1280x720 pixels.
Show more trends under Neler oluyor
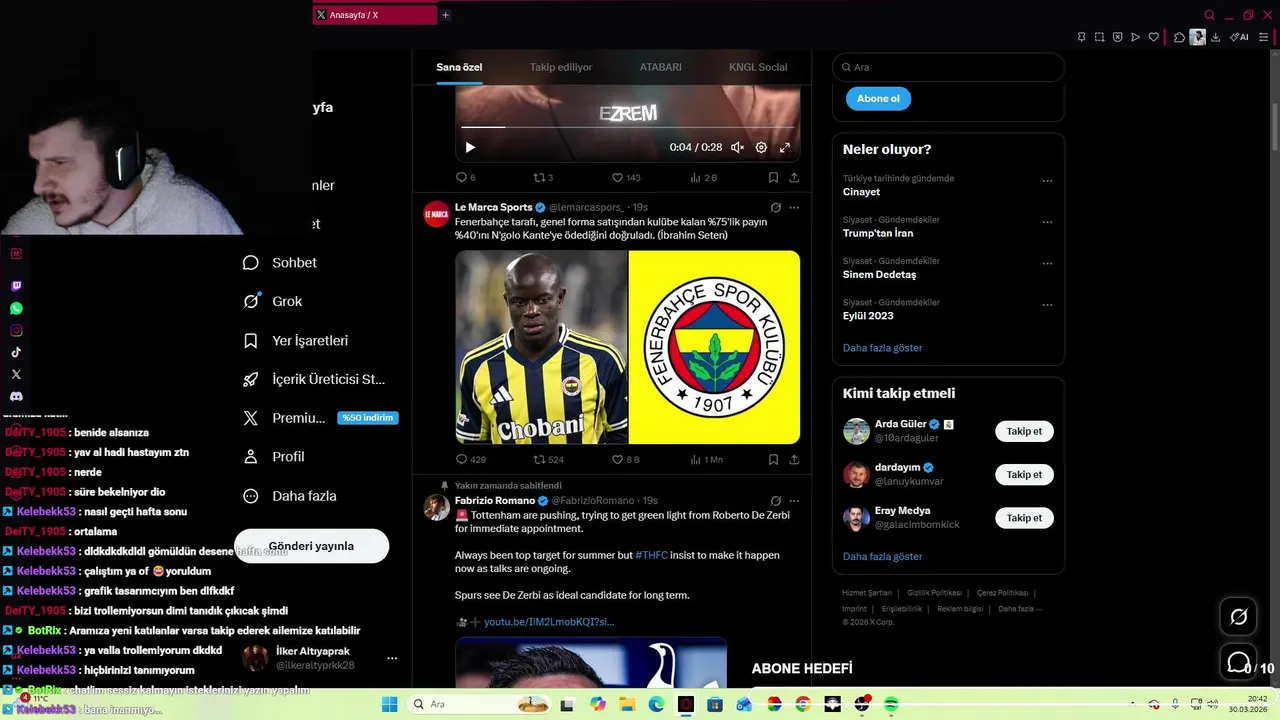[882, 348]
